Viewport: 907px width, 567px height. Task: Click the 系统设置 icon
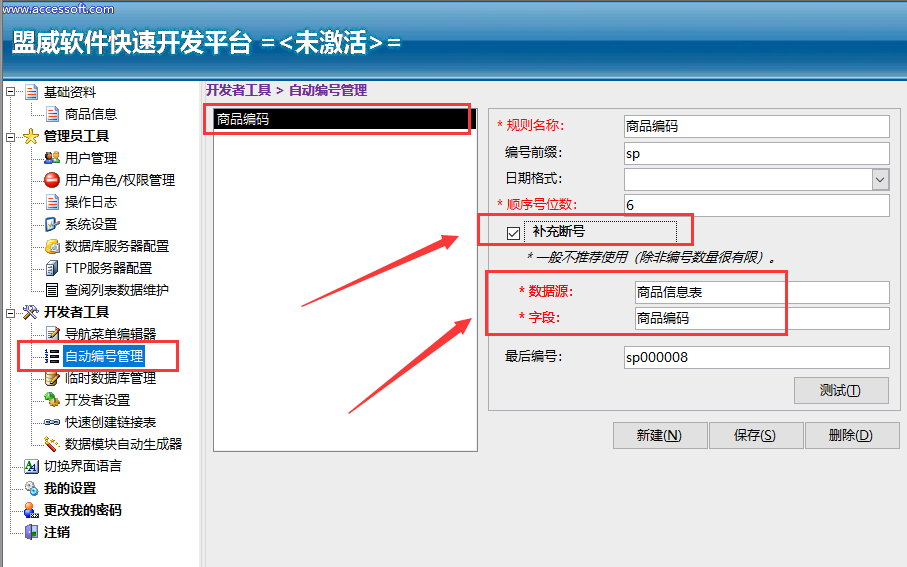52,224
